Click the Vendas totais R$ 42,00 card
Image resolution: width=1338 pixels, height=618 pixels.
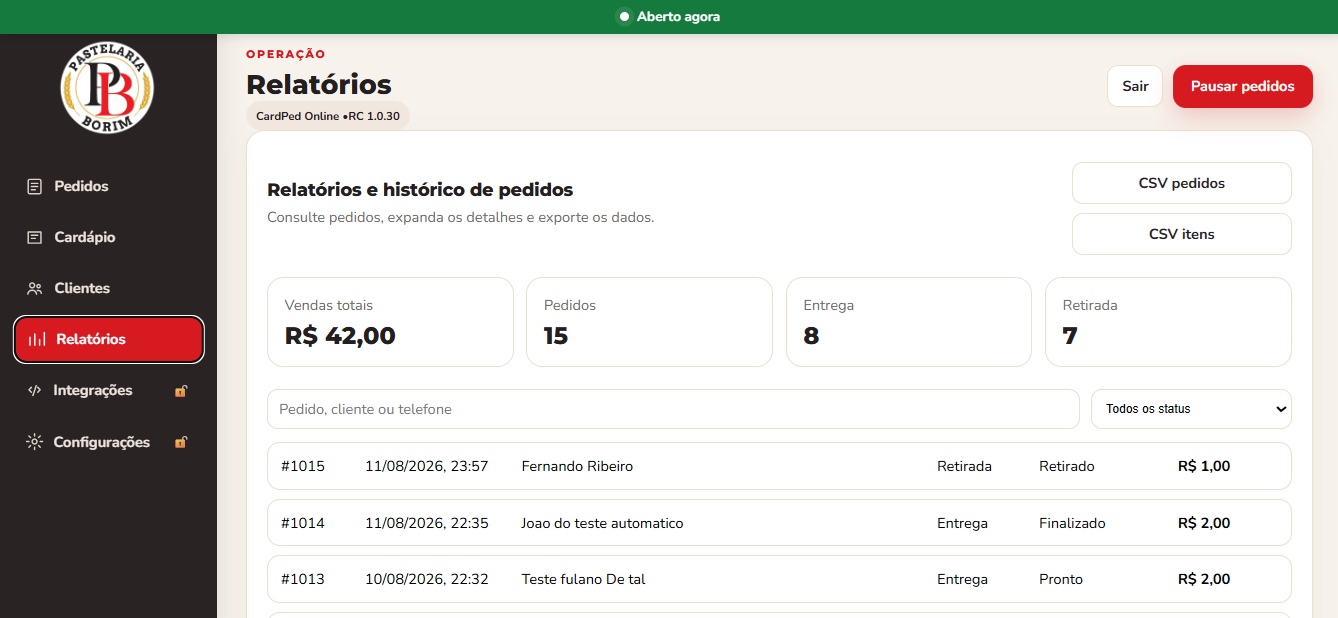[x=390, y=322]
